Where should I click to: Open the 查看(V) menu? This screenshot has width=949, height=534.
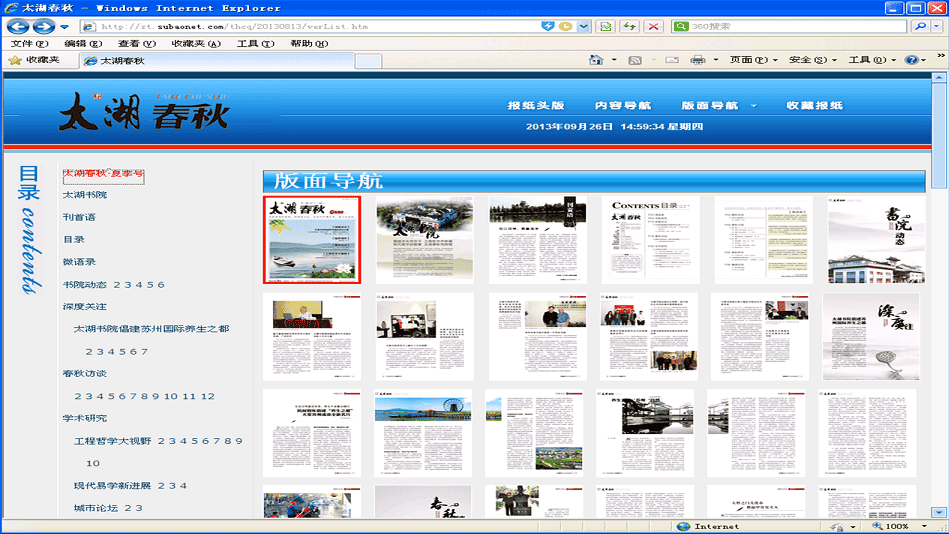[x=137, y=44]
